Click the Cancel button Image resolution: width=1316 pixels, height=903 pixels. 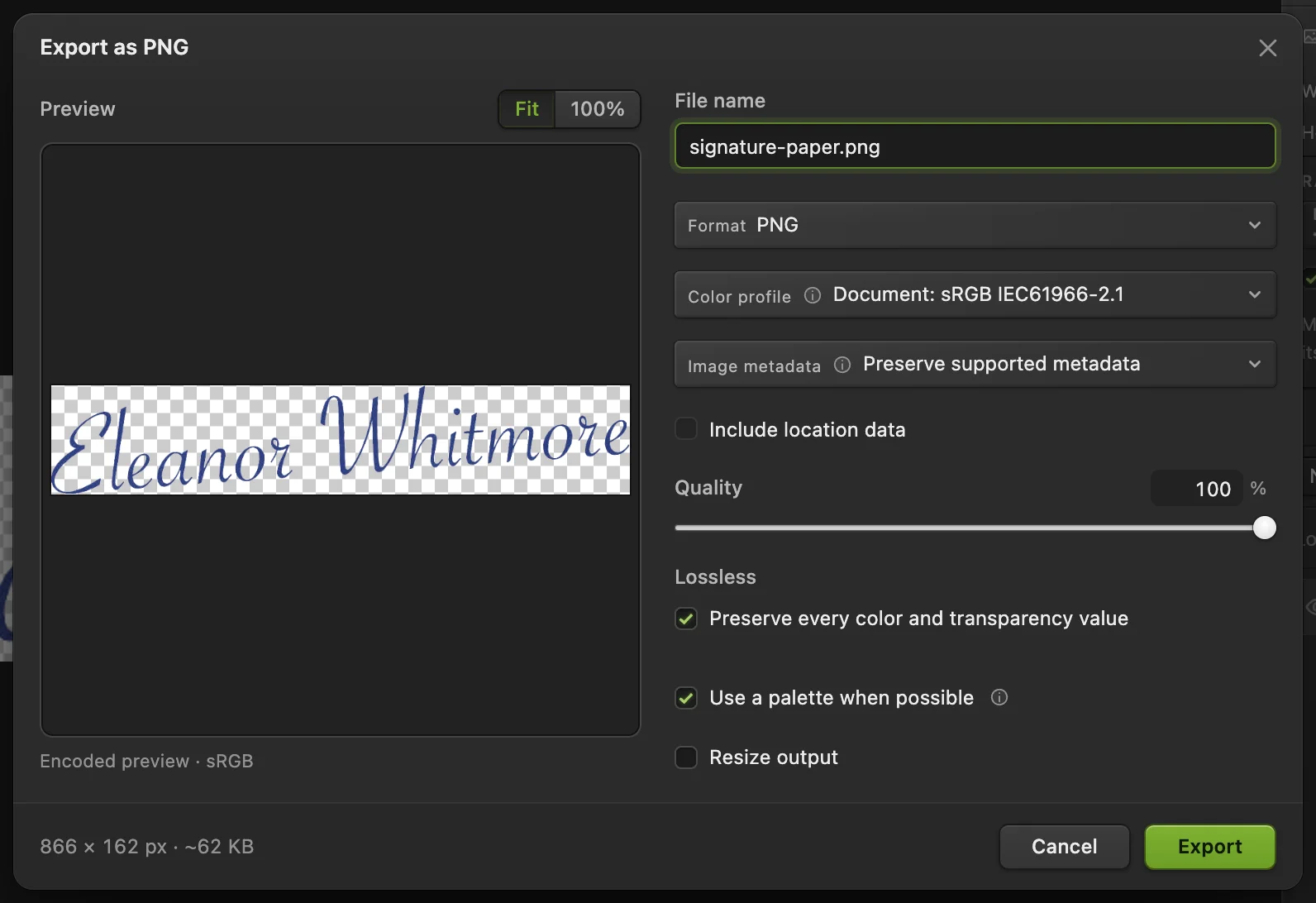(x=1065, y=847)
